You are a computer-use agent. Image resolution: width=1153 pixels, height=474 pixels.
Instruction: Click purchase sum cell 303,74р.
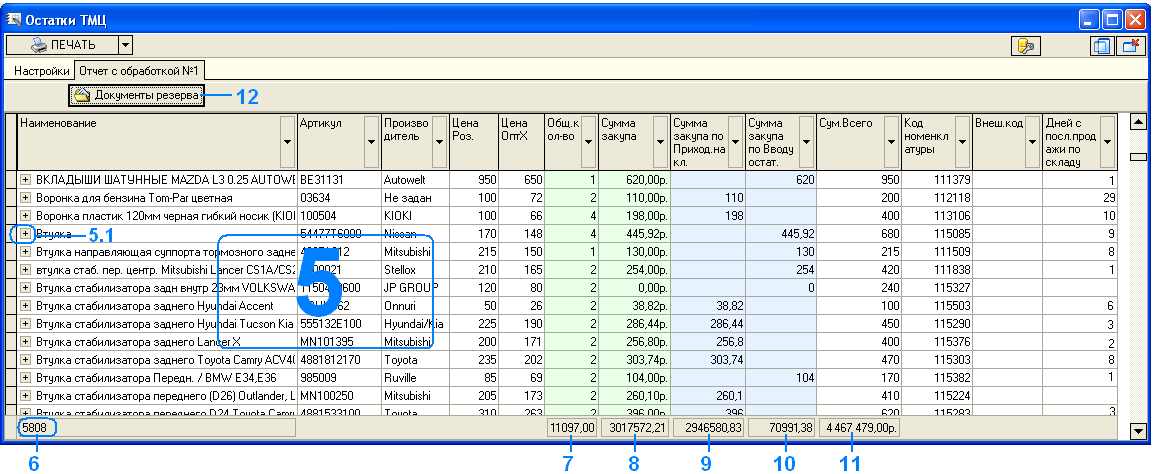[x=634, y=359]
